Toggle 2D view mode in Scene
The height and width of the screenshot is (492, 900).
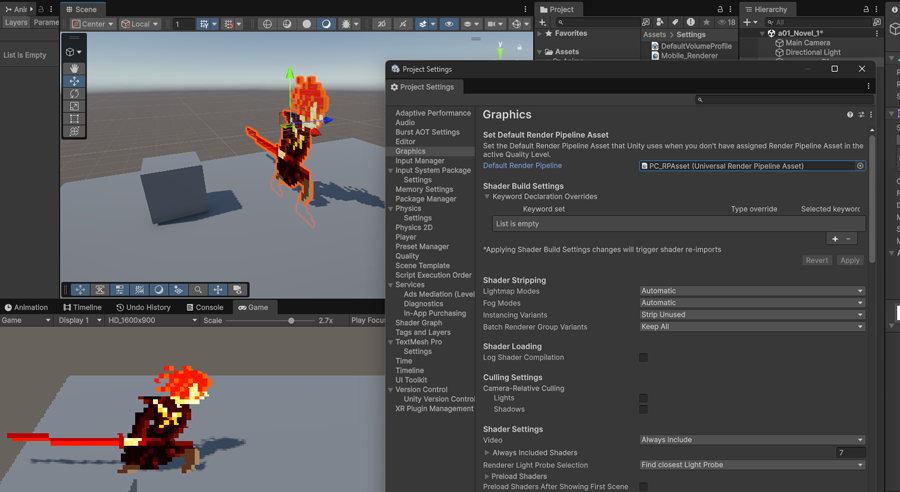click(381, 24)
